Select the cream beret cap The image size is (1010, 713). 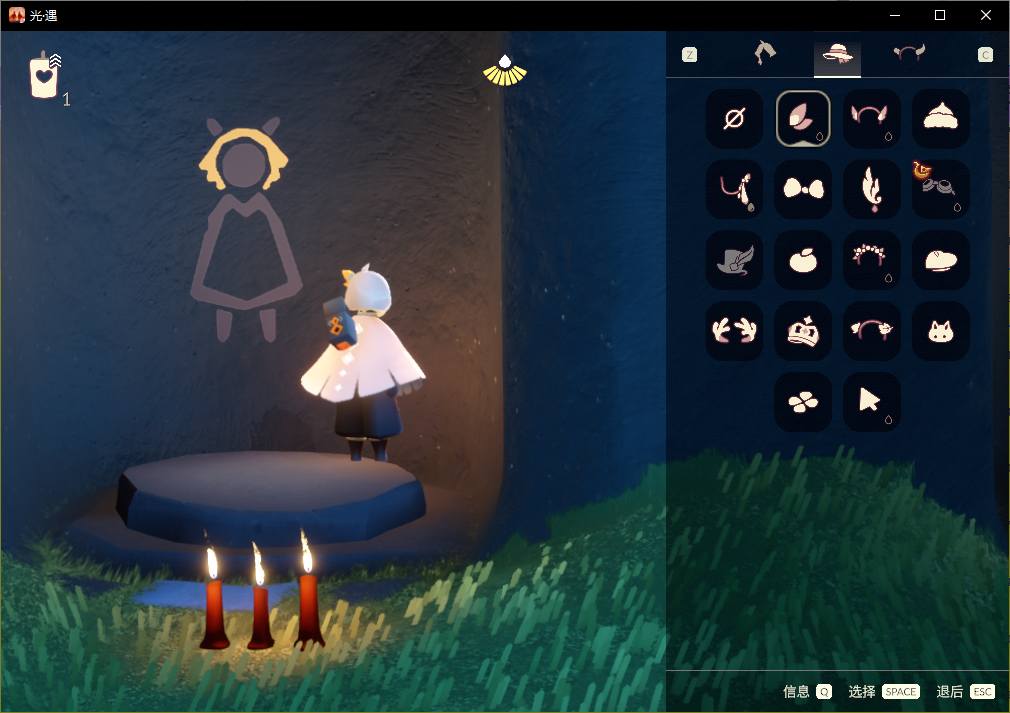click(x=940, y=260)
